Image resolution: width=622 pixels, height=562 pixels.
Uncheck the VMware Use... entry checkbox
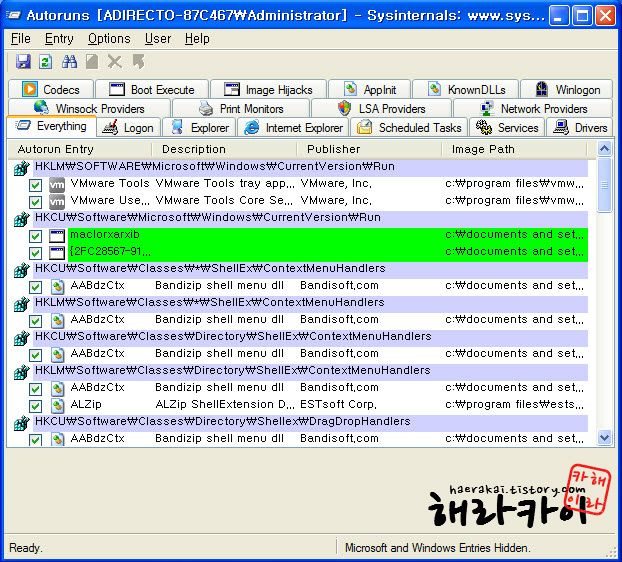pyautogui.click(x=35, y=202)
